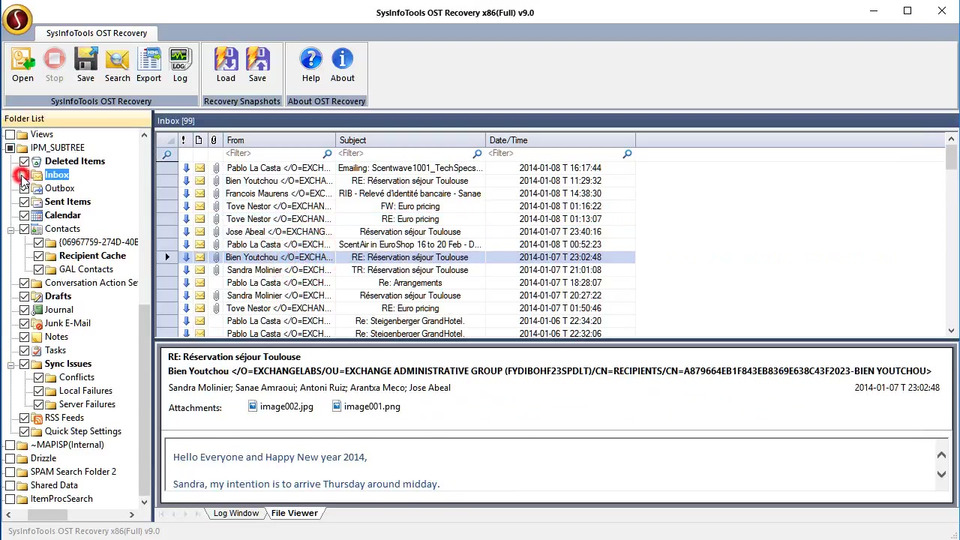The height and width of the screenshot is (540, 960).
Task: Open the About information icon
Action: [x=342, y=65]
